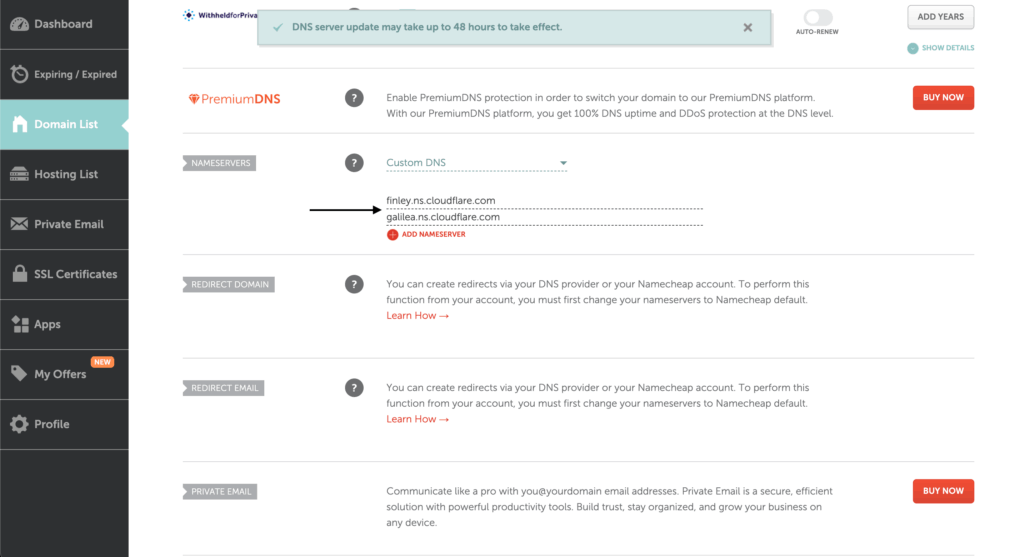Toggle the Auto-Renew switch

pyautogui.click(x=817, y=17)
